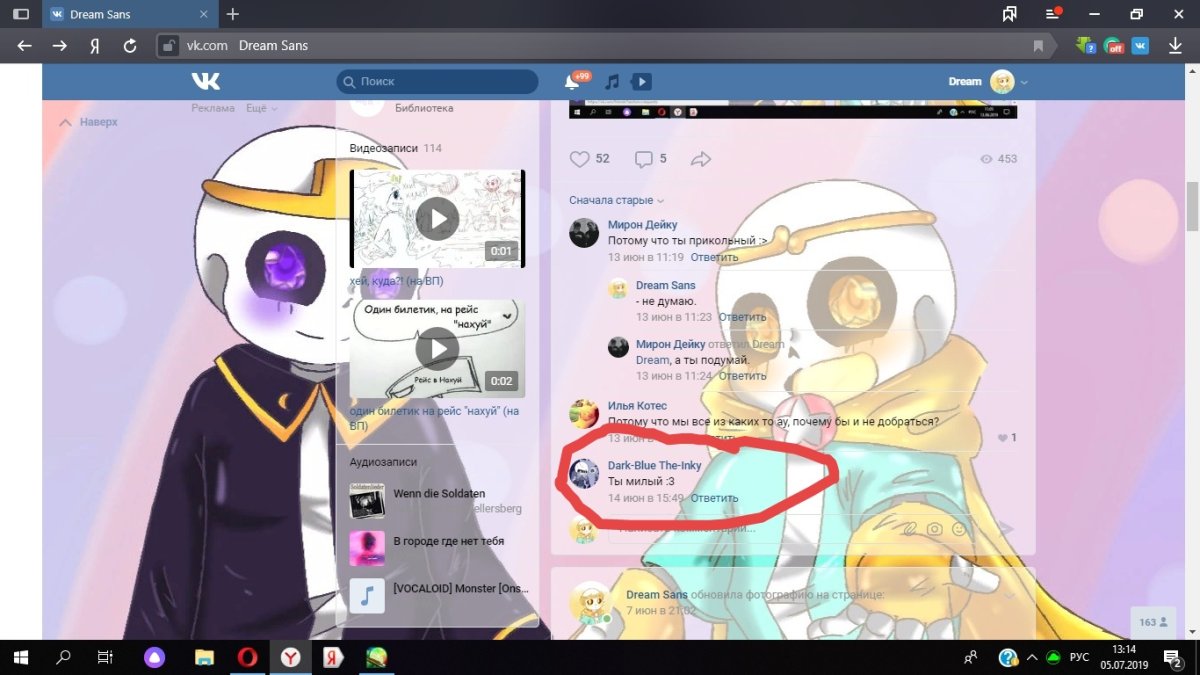Play the 'один билетик на рейс' video thumbnail
This screenshot has height=675, width=1200.
pyautogui.click(x=437, y=348)
